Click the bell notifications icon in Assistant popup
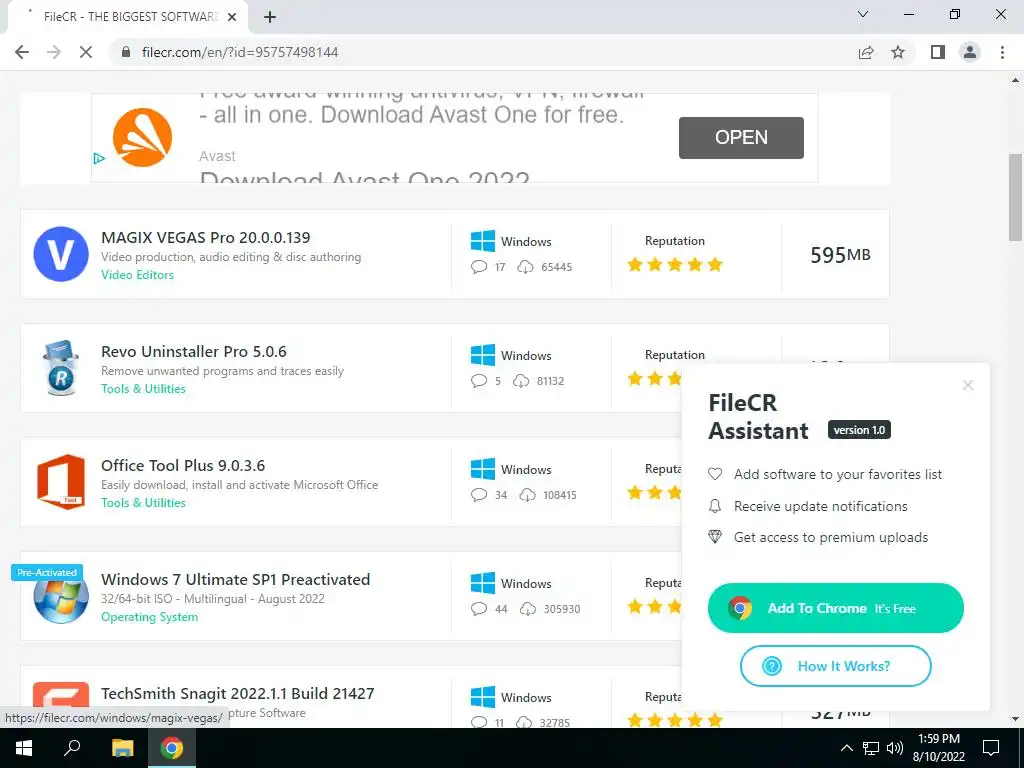 coord(715,506)
